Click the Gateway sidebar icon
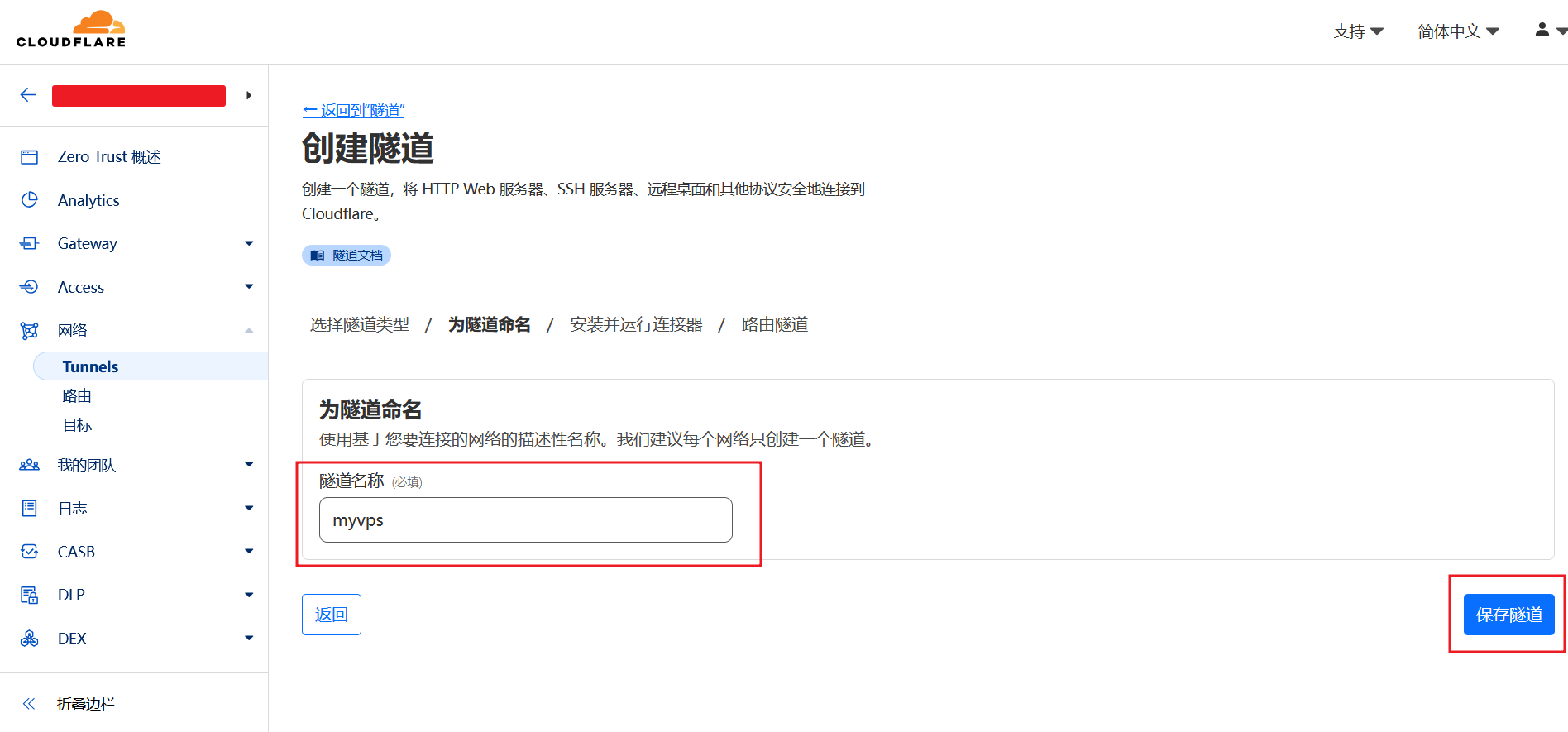 click(29, 243)
